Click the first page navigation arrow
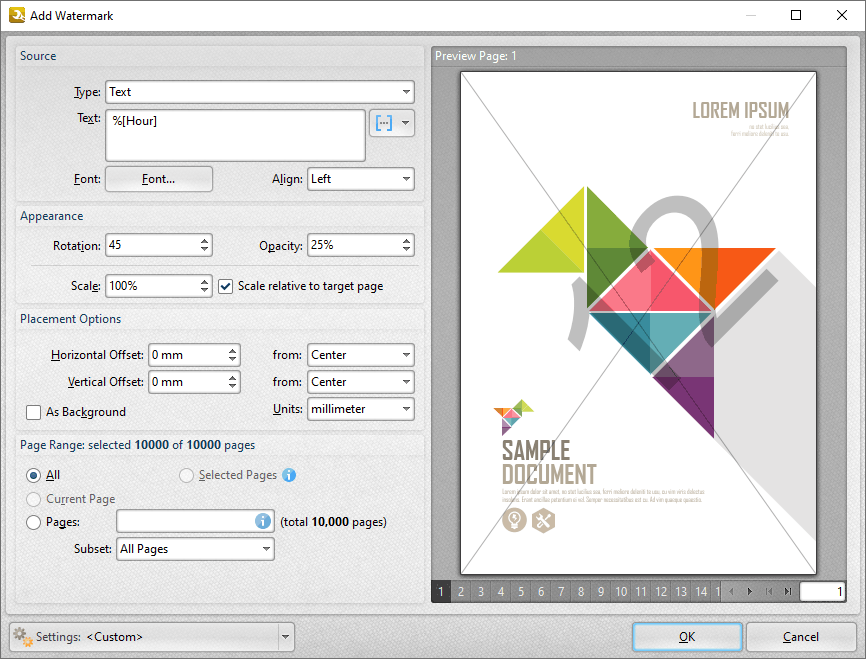866x659 pixels. pyautogui.click(x=769, y=592)
